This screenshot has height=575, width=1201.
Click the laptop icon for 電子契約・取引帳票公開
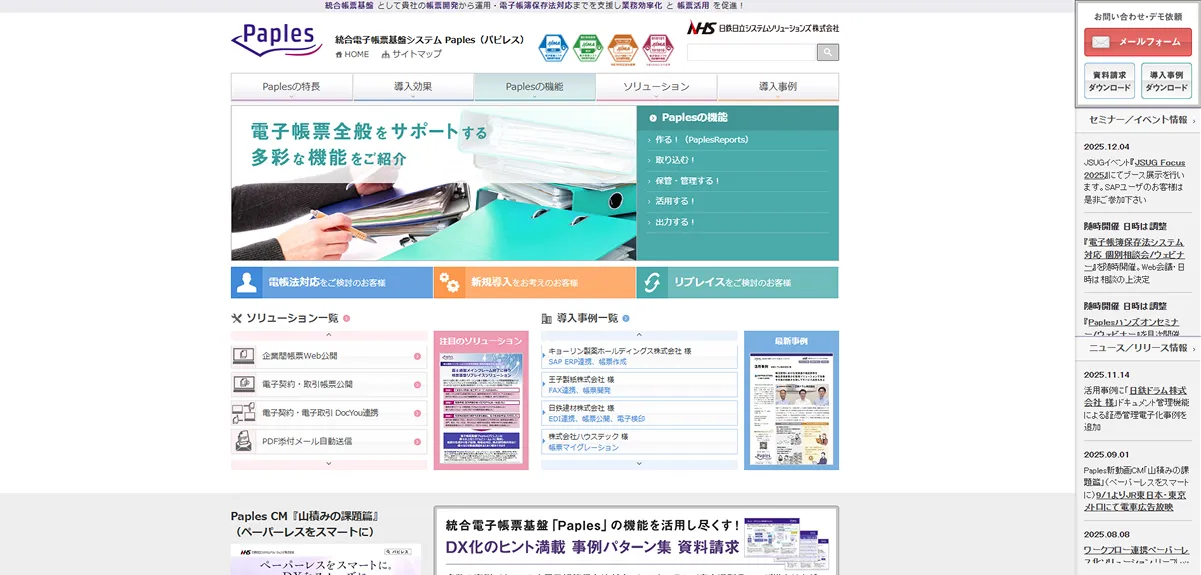(x=243, y=384)
